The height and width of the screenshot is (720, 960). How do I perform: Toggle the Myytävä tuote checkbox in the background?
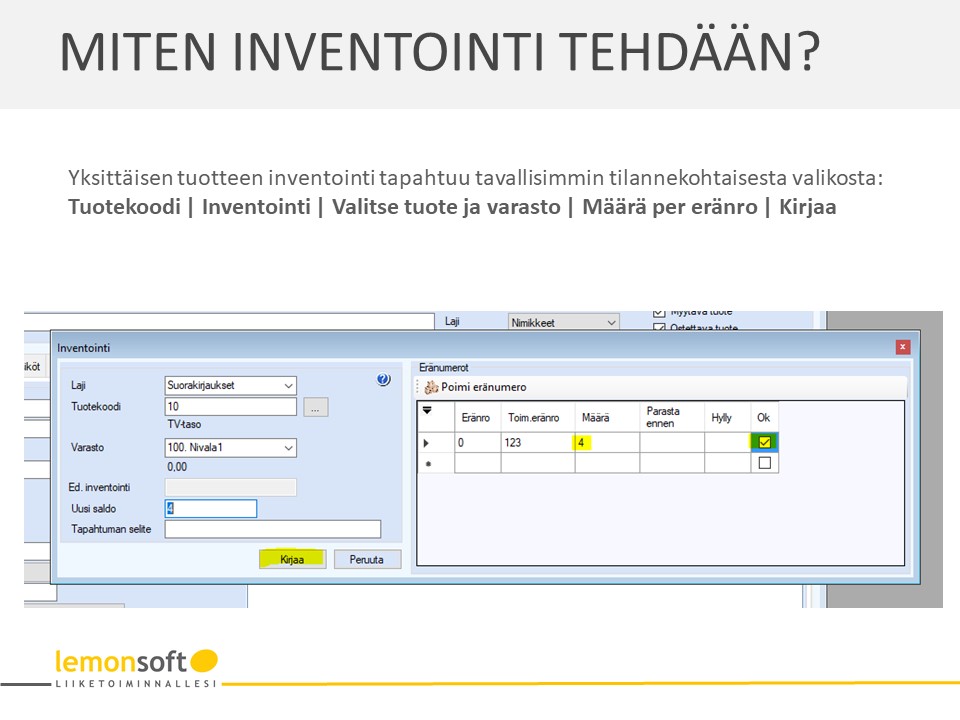click(x=658, y=311)
